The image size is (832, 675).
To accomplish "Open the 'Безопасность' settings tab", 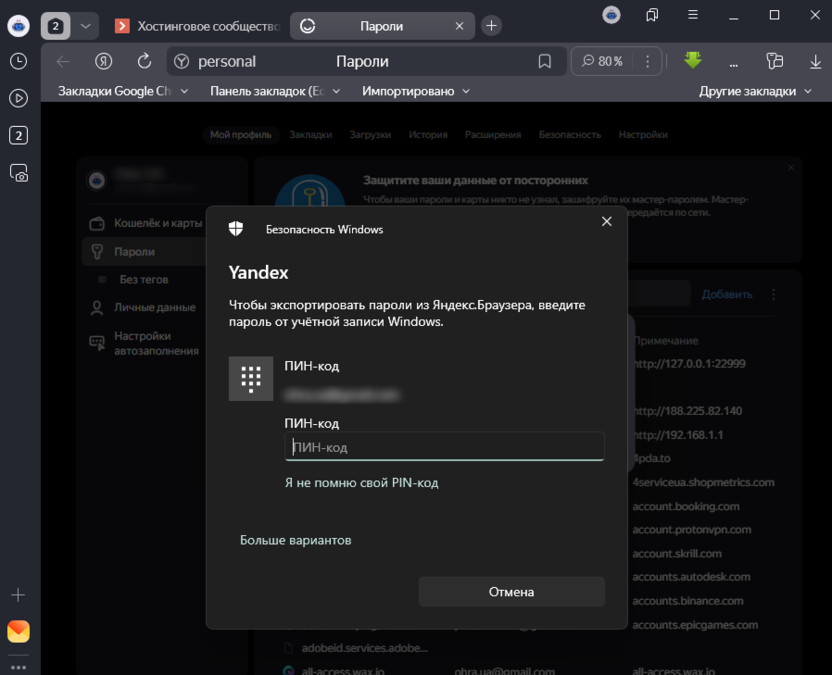I will [x=570, y=134].
